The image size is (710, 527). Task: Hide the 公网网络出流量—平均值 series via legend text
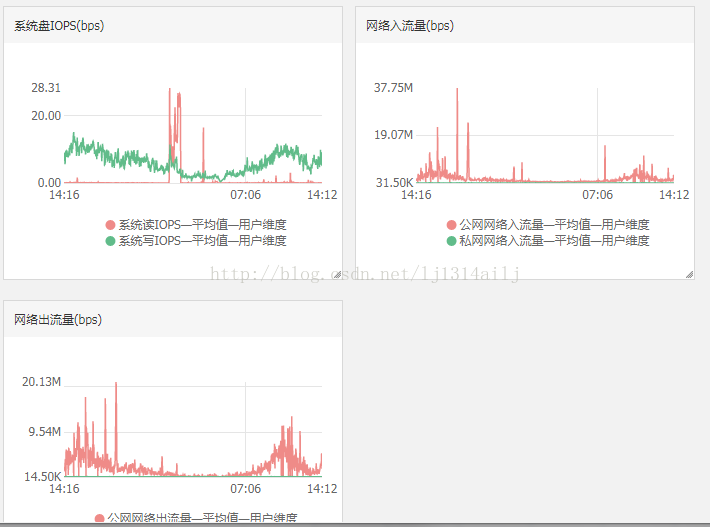point(202,518)
